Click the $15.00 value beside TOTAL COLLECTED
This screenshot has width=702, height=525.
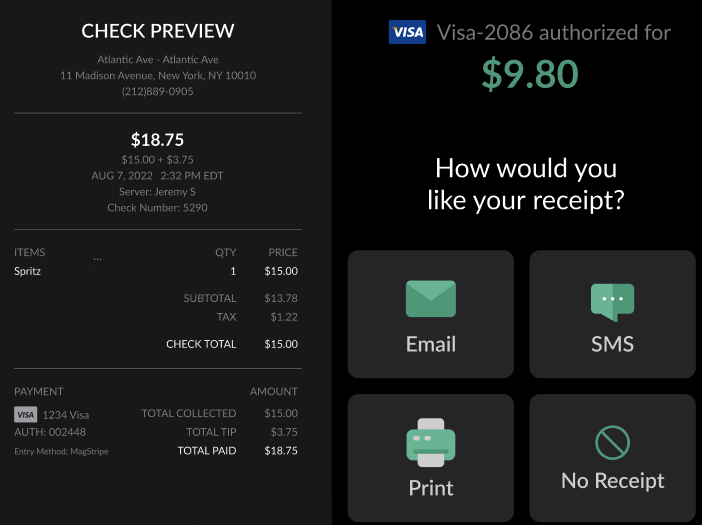tap(281, 414)
